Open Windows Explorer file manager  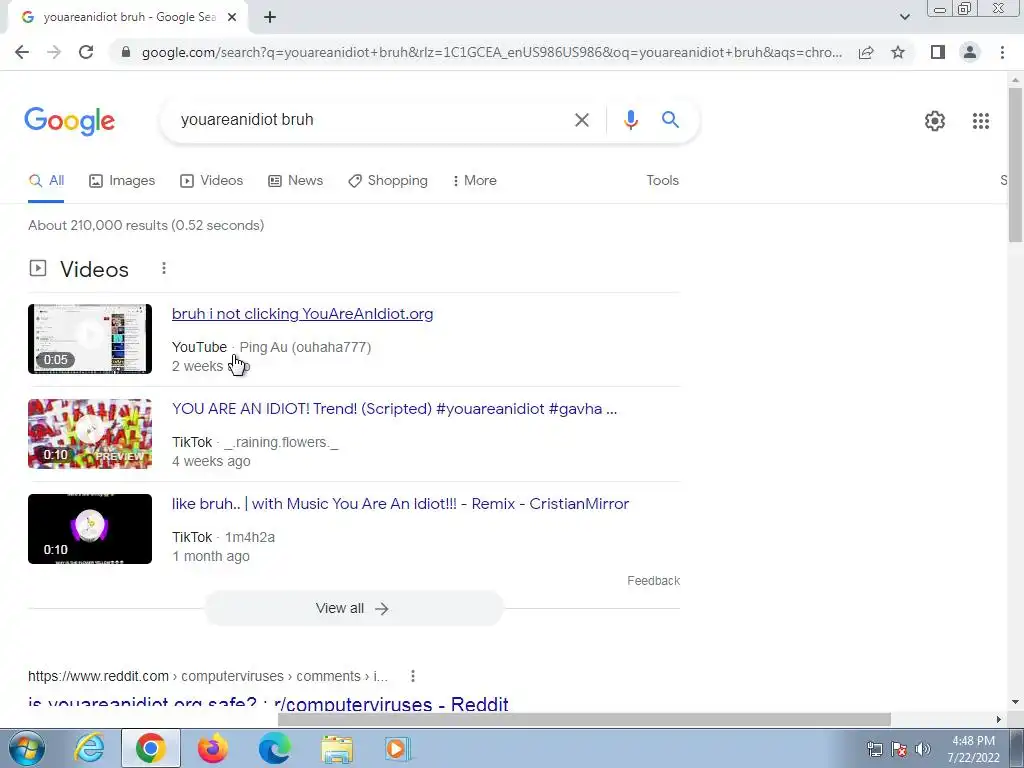coord(337,748)
